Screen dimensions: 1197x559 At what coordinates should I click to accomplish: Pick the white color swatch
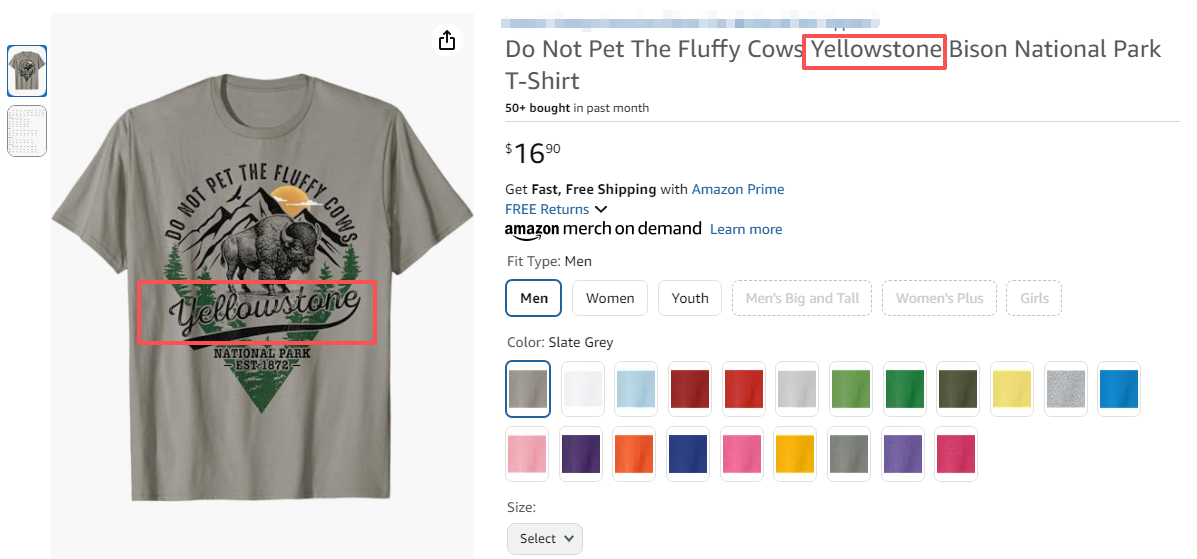click(x=582, y=389)
